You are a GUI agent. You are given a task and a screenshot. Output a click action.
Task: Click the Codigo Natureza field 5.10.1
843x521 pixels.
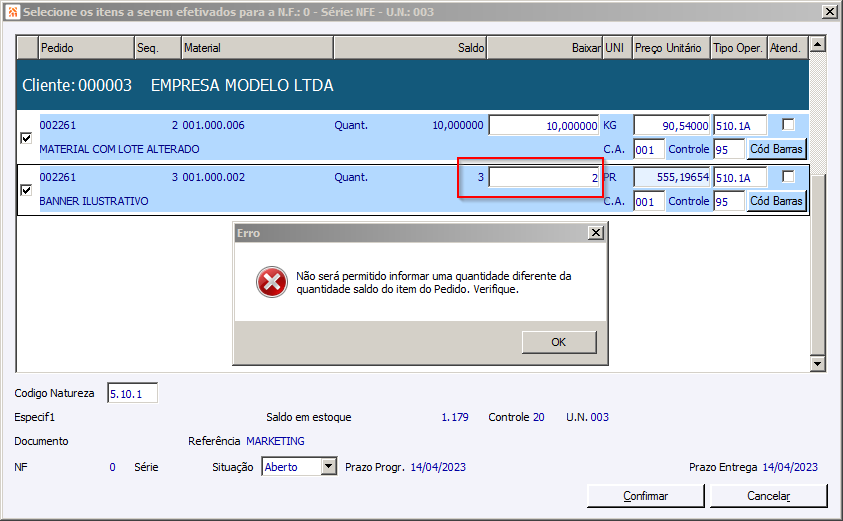click(132, 394)
